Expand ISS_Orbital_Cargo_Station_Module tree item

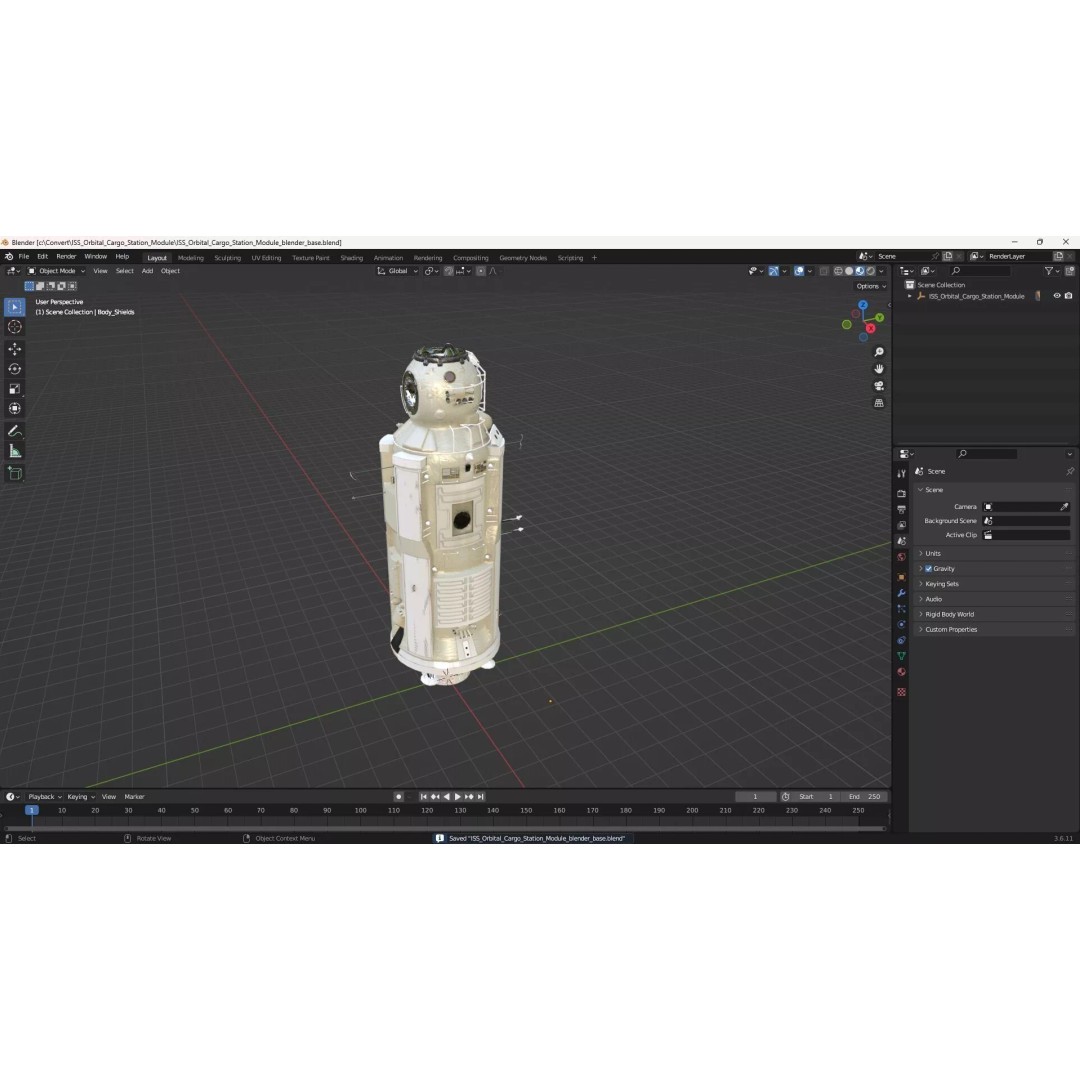point(910,296)
